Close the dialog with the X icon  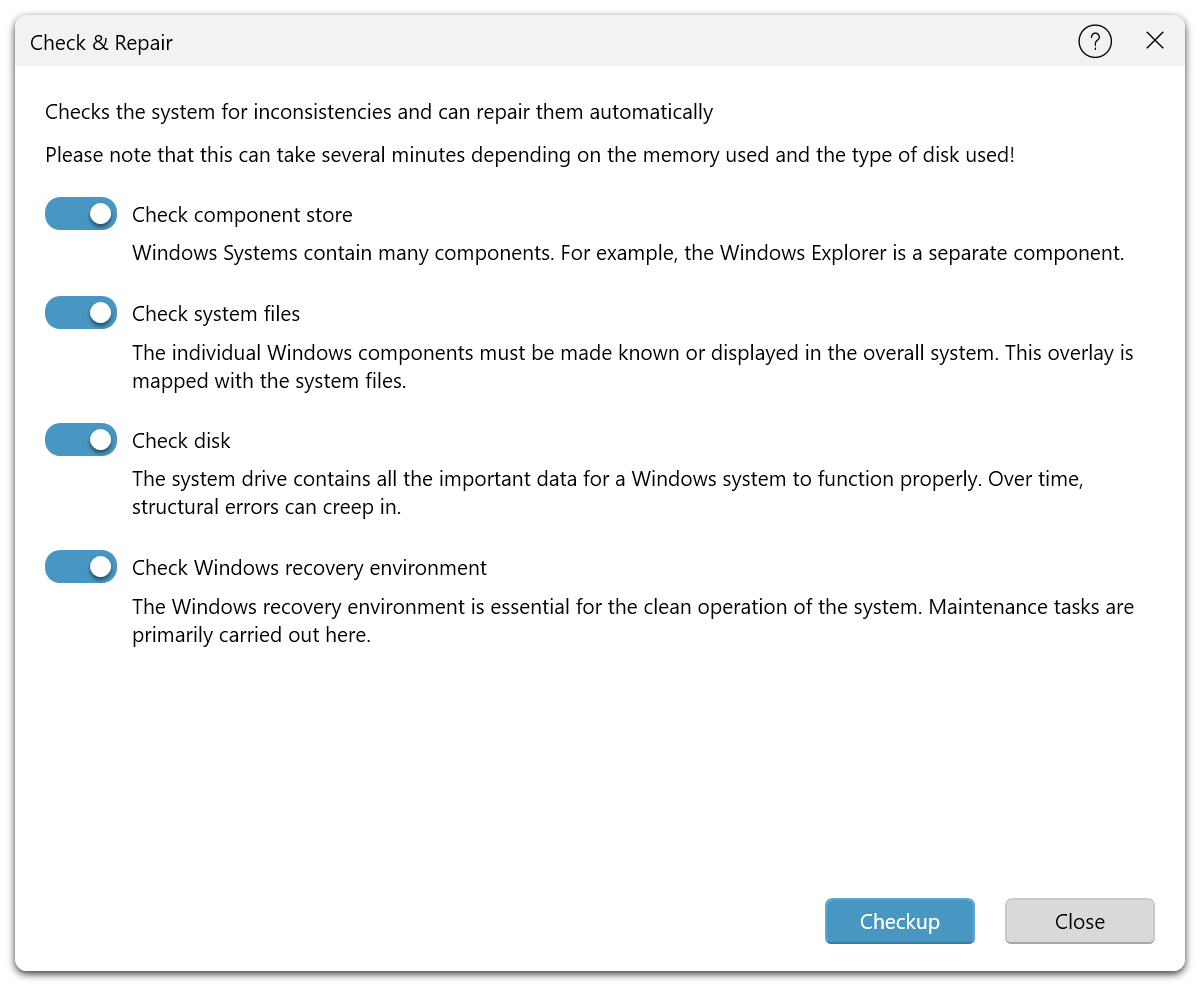[1155, 41]
